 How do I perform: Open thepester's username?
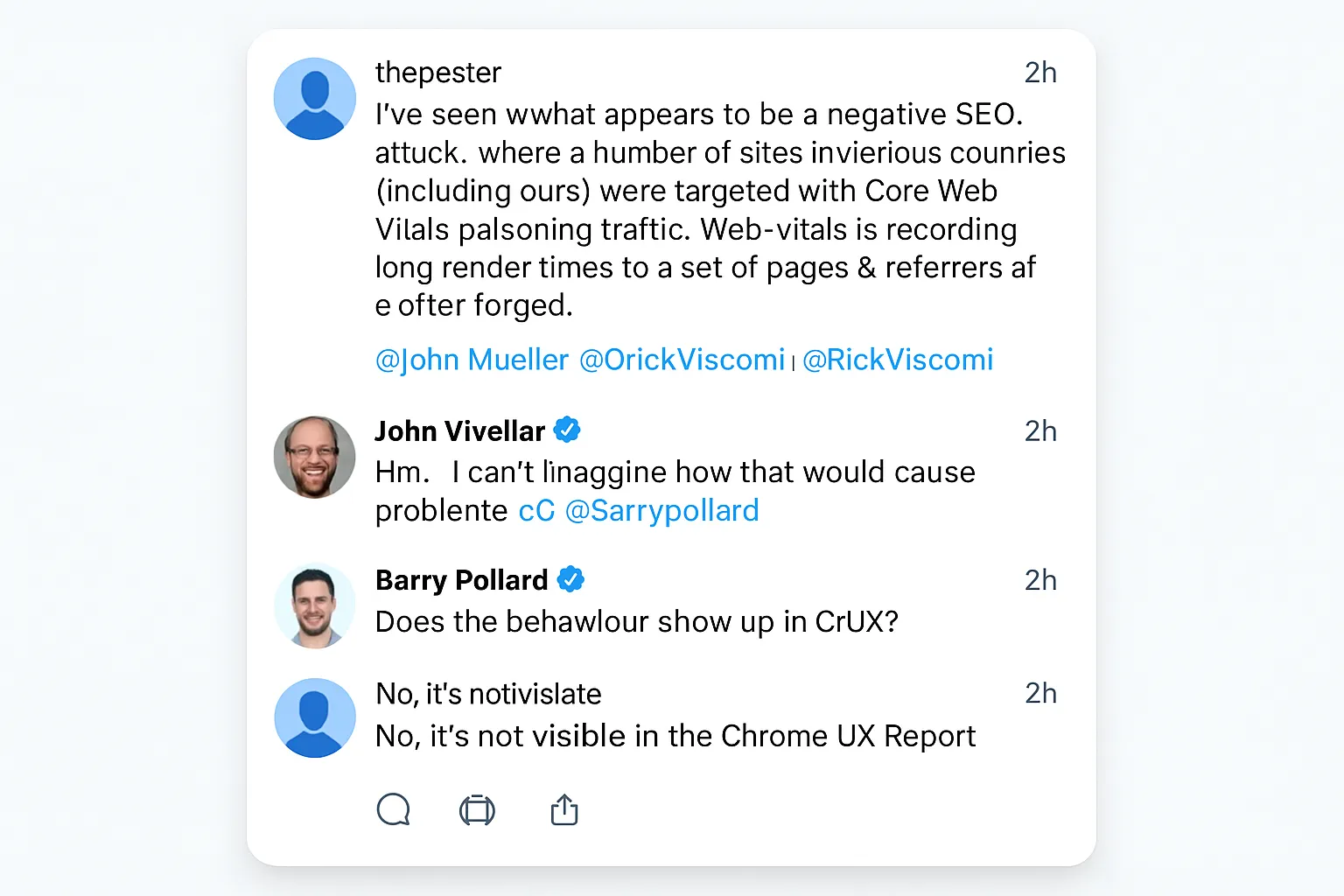coord(437,73)
